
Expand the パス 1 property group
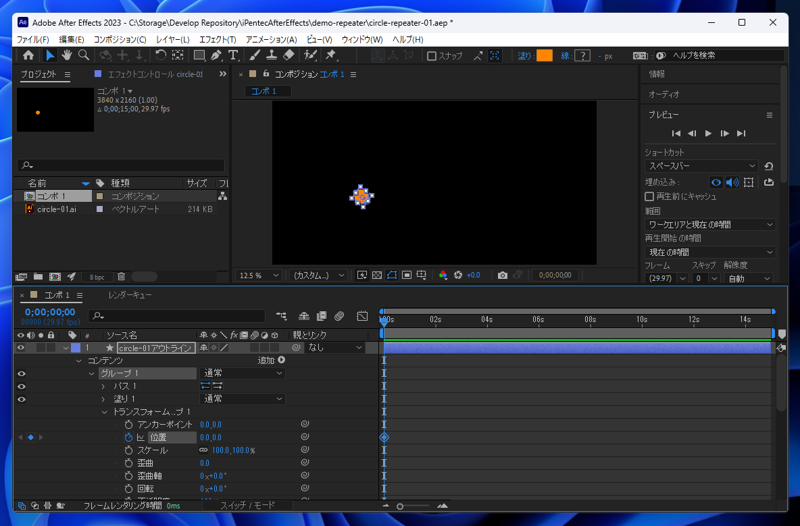click(x=103, y=386)
